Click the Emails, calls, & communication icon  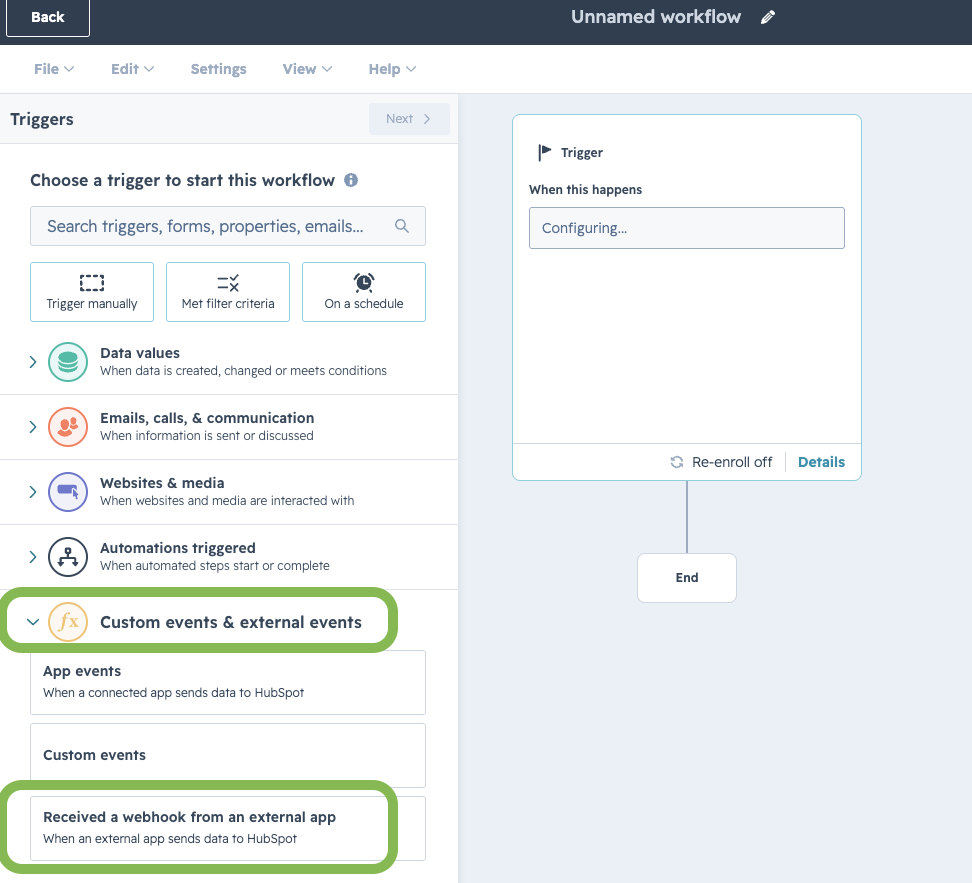click(x=68, y=427)
